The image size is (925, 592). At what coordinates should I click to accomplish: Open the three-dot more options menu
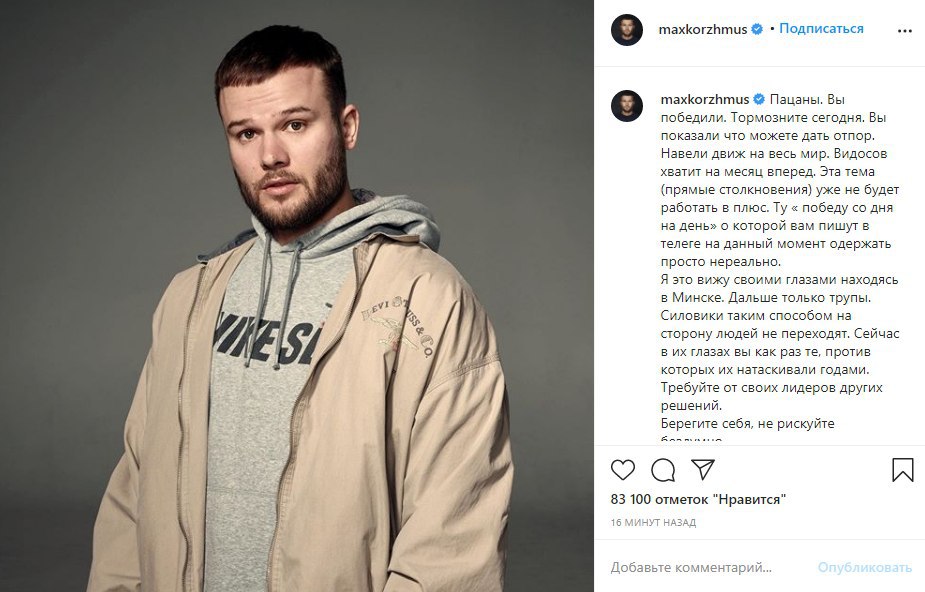pos(904,31)
